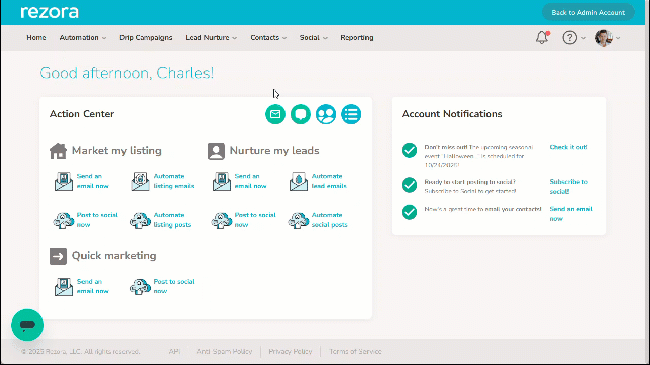650x365 pixels.
Task: Expand the Automation dropdown menu
Action: [82, 38]
